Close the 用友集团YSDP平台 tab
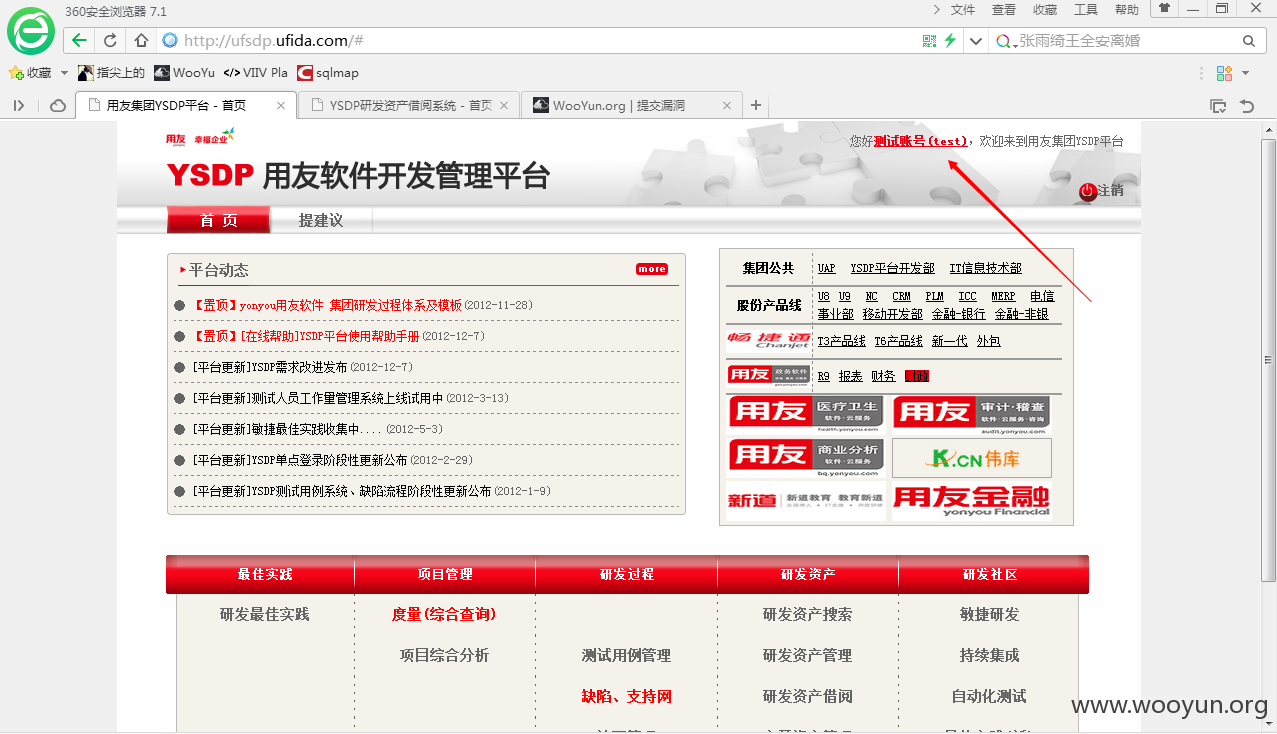The image size is (1277, 734). [x=282, y=105]
